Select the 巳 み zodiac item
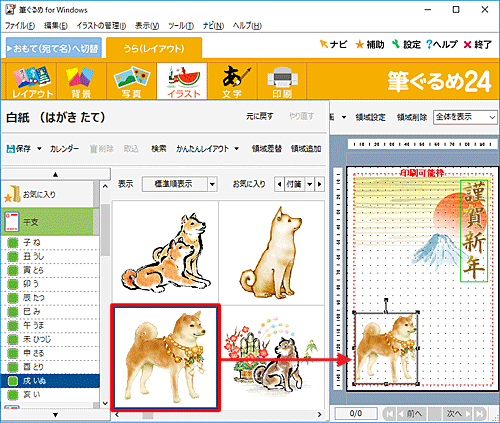 click(x=50, y=312)
